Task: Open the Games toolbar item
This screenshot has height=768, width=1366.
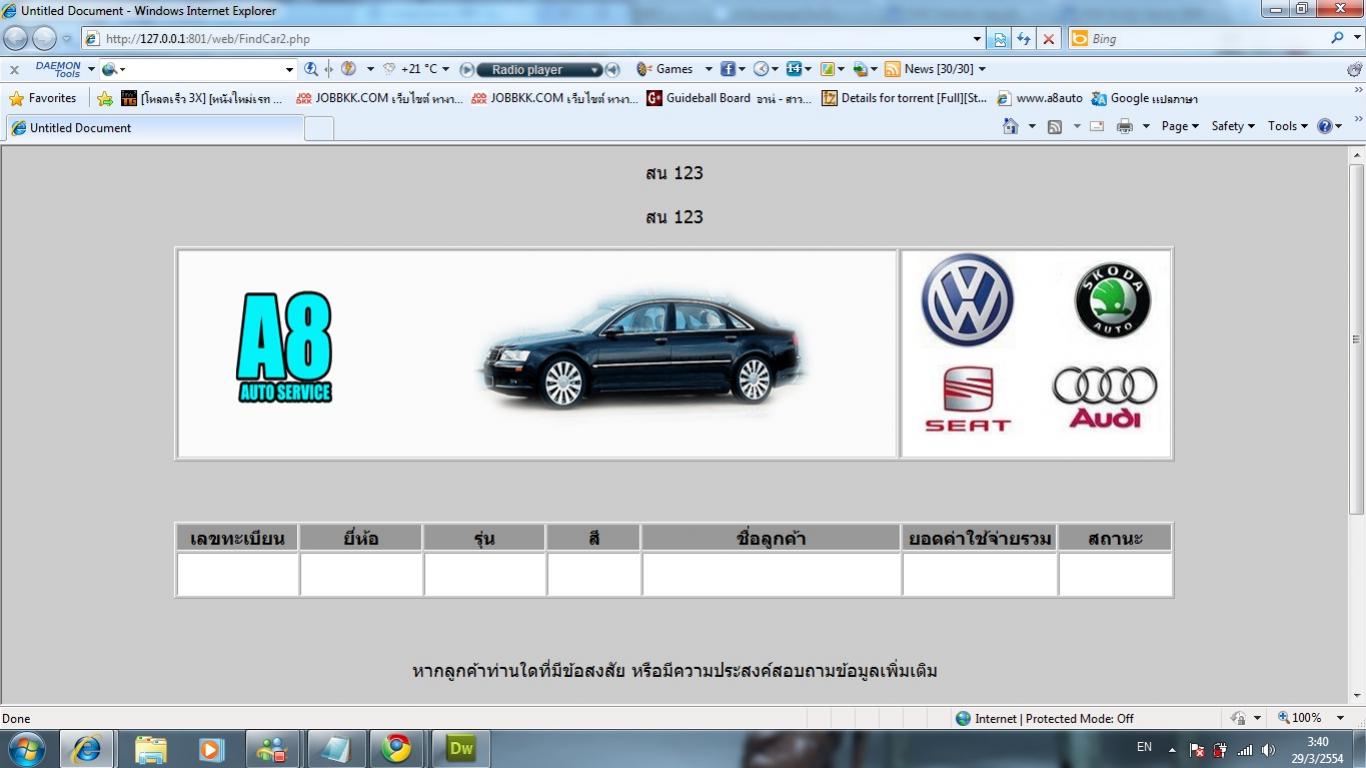Action: pyautogui.click(x=665, y=69)
